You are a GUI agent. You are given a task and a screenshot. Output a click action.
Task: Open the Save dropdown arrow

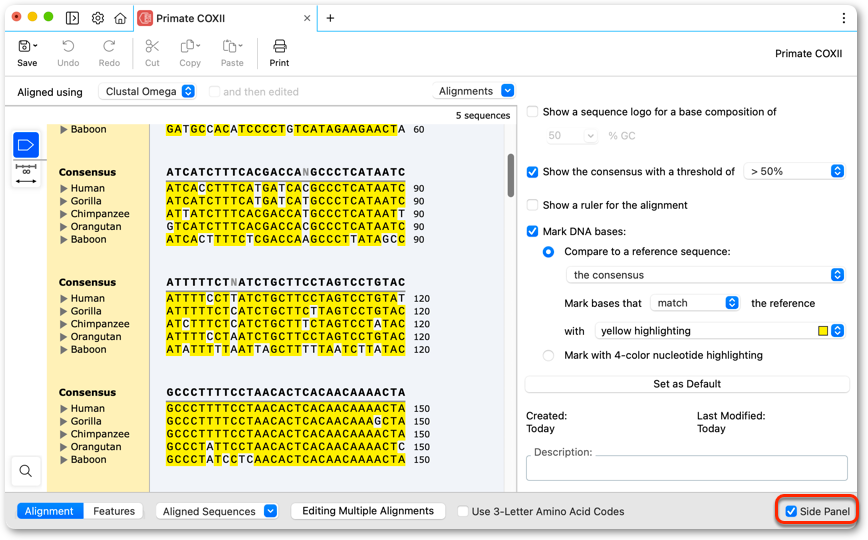click(36, 45)
